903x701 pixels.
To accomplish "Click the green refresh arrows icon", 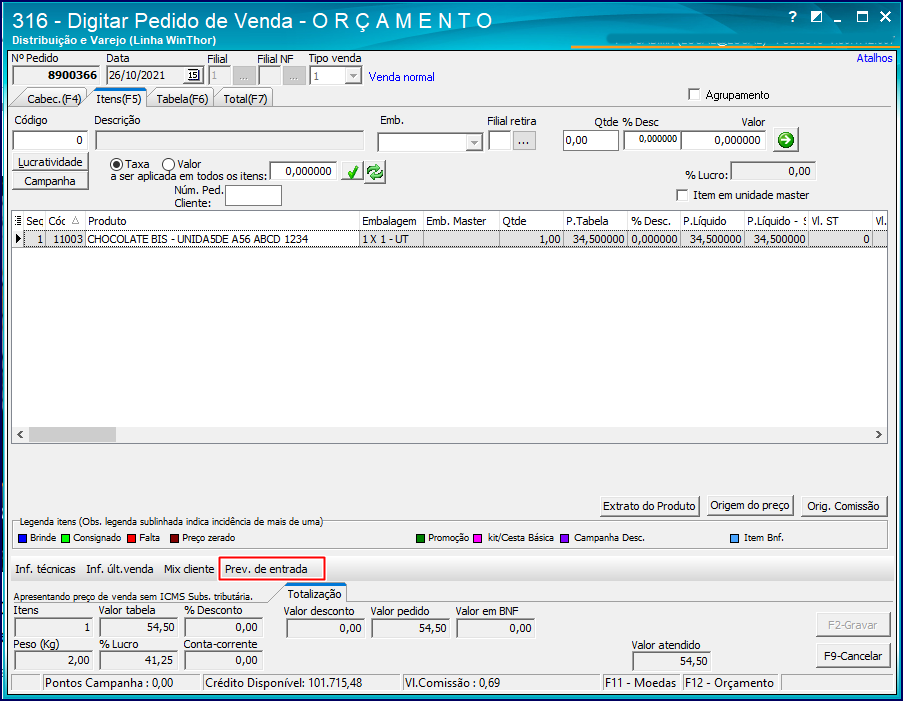I will tap(375, 172).
